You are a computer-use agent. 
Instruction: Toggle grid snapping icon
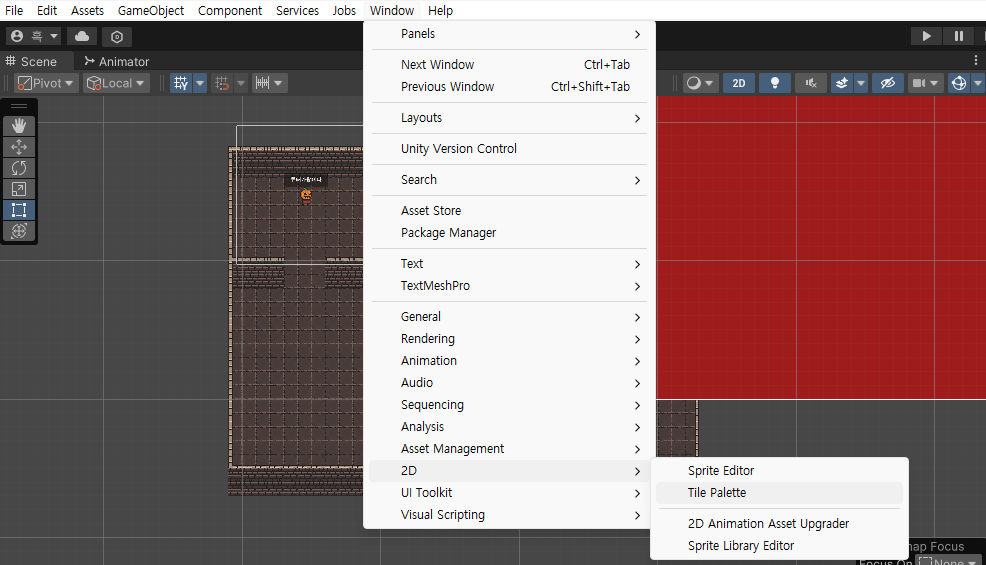click(221, 83)
